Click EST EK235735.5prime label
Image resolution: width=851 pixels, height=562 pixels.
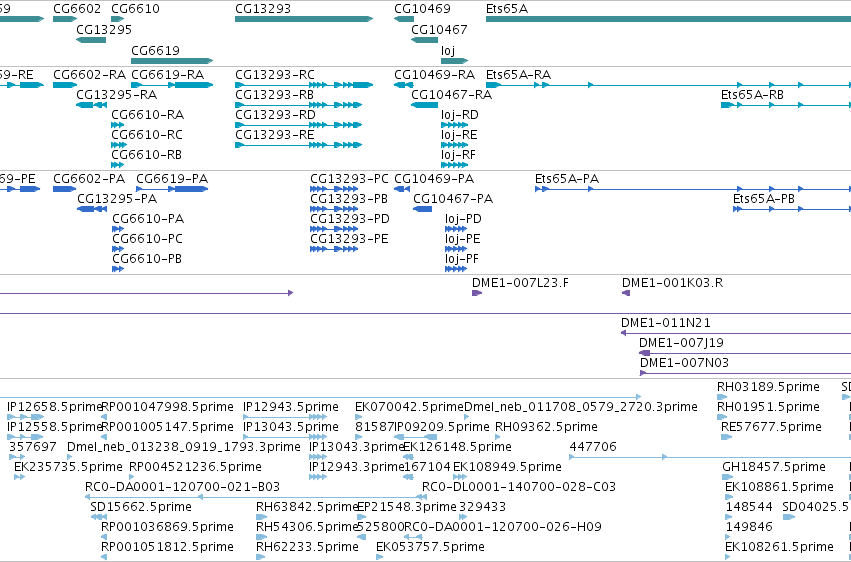click(68, 467)
